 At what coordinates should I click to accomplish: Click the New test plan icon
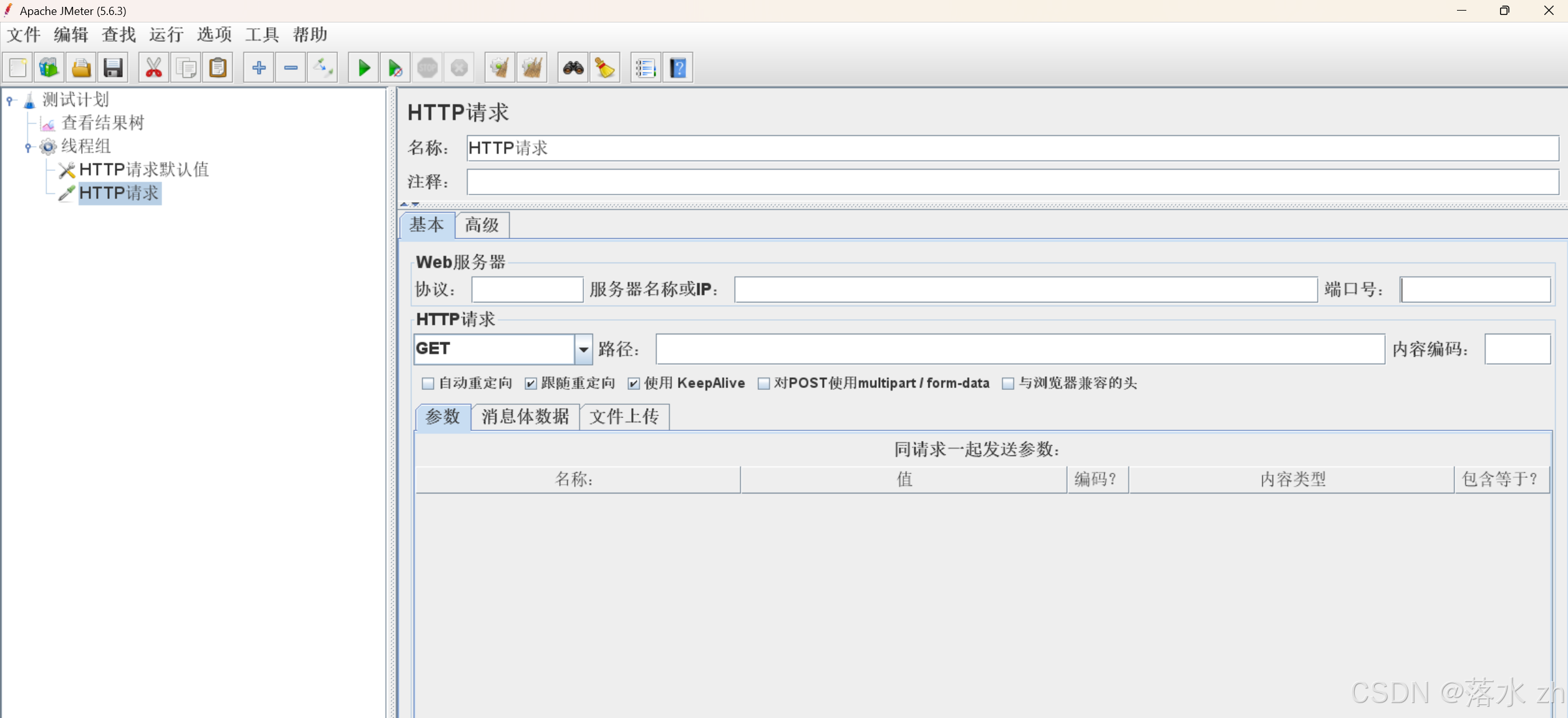click(x=18, y=67)
